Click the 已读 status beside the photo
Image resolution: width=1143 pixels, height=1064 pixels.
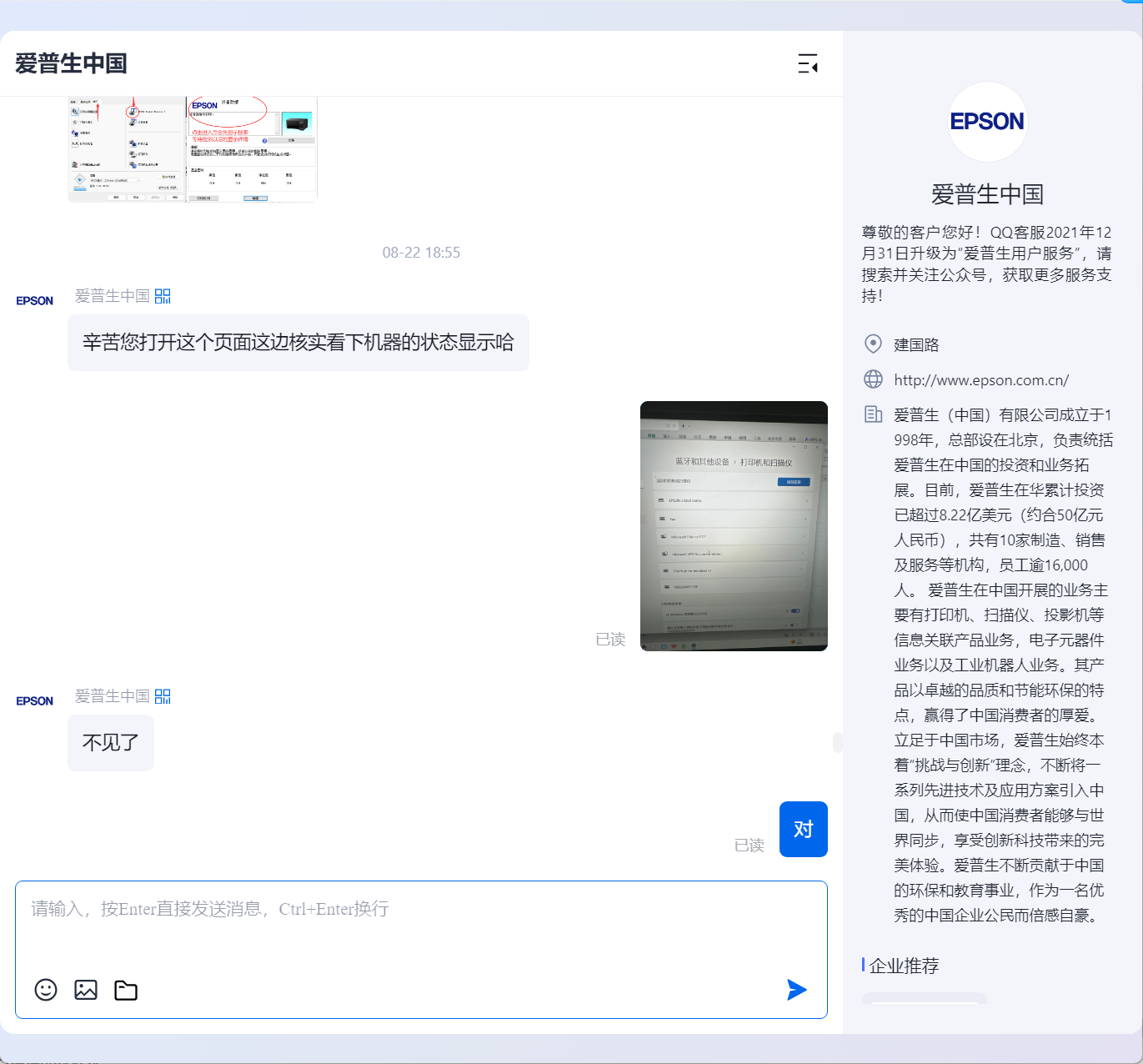pyautogui.click(x=610, y=640)
